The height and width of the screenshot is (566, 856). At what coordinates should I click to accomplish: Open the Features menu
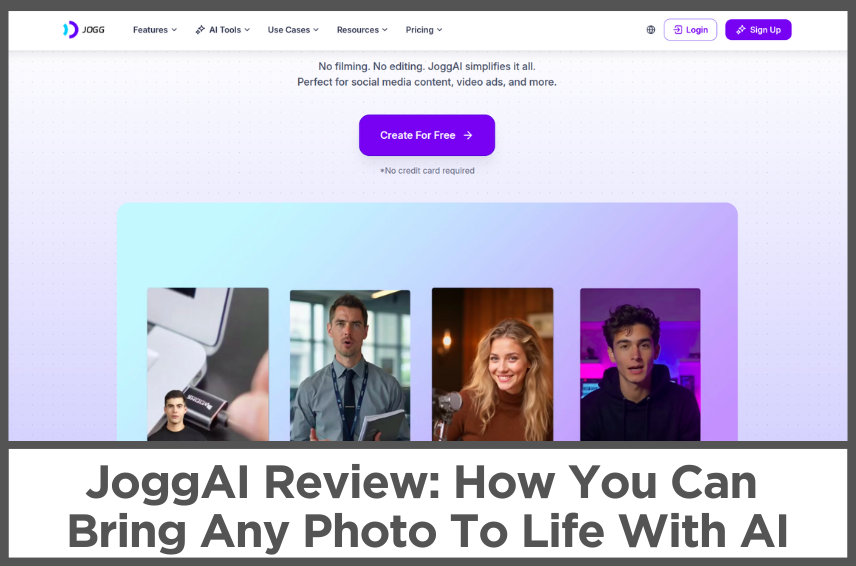pyautogui.click(x=155, y=29)
